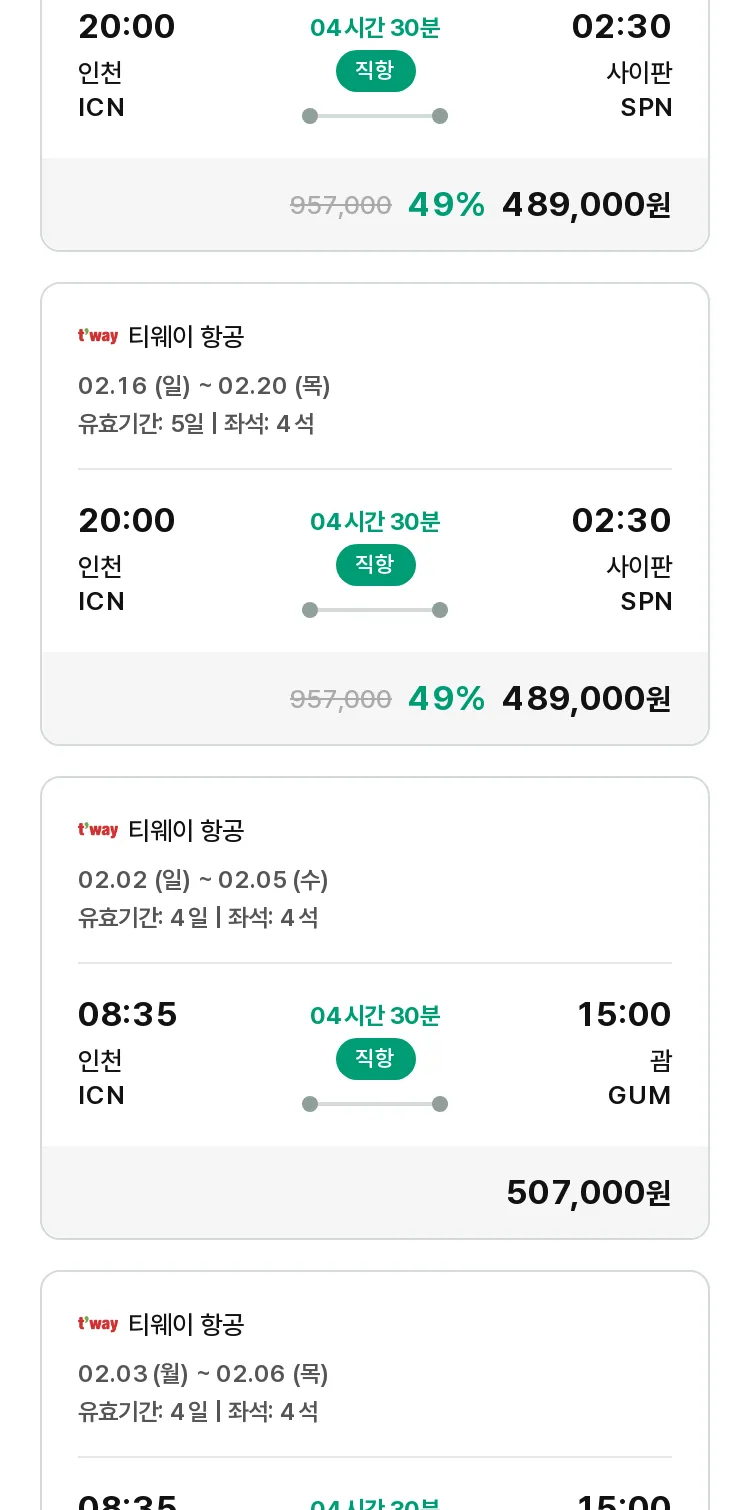Image resolution: width=750 pixels, height=1510 pixels.
Task: Select the 직항 badge on 02.16 Saipan flight
Action: click(x=375, y=565)
